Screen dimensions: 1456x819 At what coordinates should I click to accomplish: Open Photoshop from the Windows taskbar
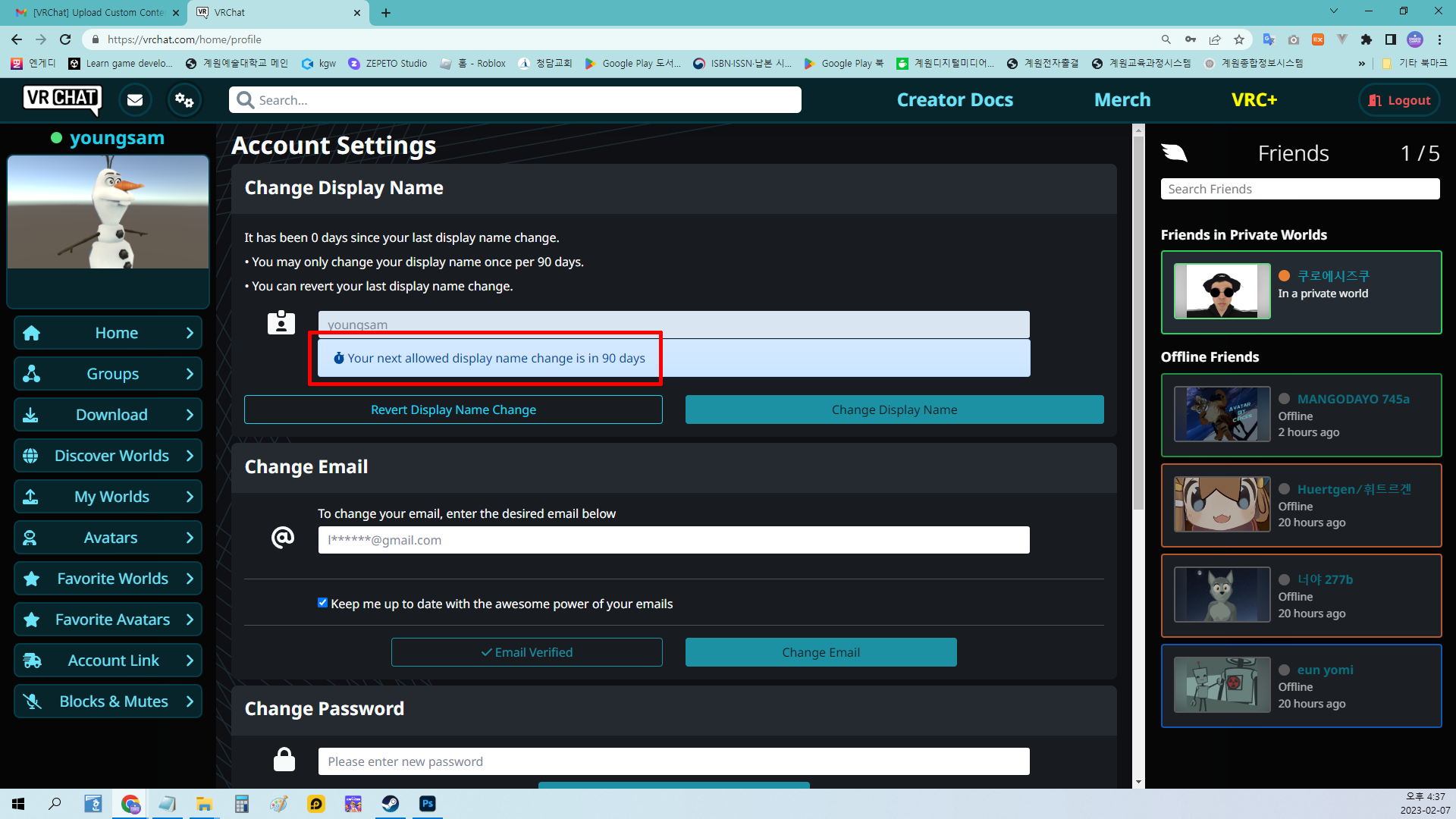pos(428,804)
